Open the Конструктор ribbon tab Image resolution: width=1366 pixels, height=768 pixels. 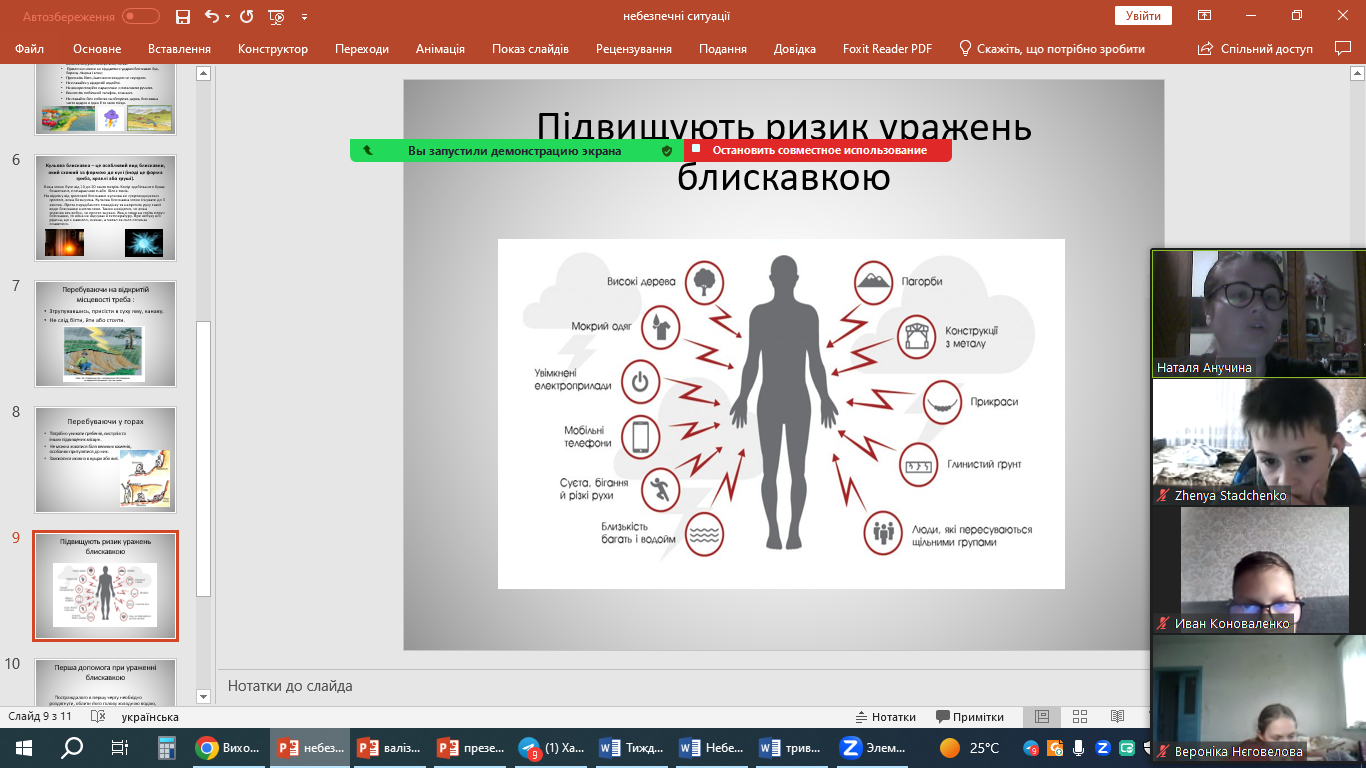pos(273,48)
